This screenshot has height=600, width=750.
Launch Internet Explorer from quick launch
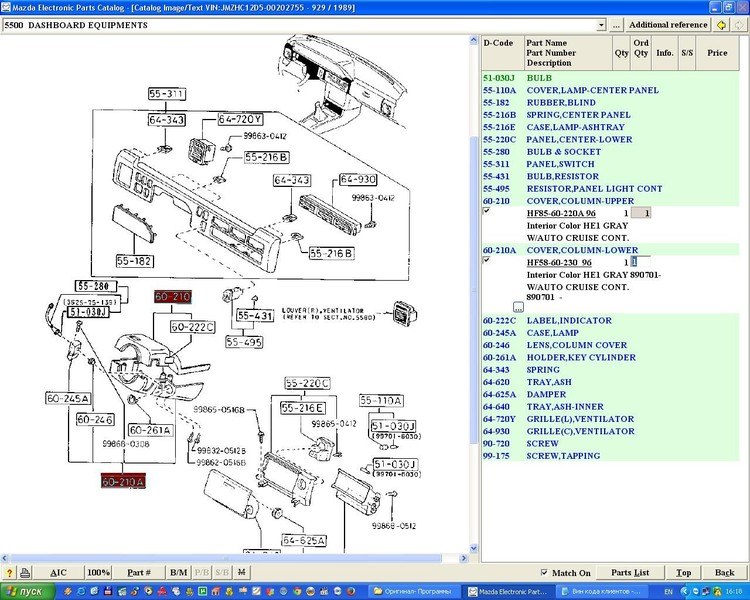[x=81, y=592]
